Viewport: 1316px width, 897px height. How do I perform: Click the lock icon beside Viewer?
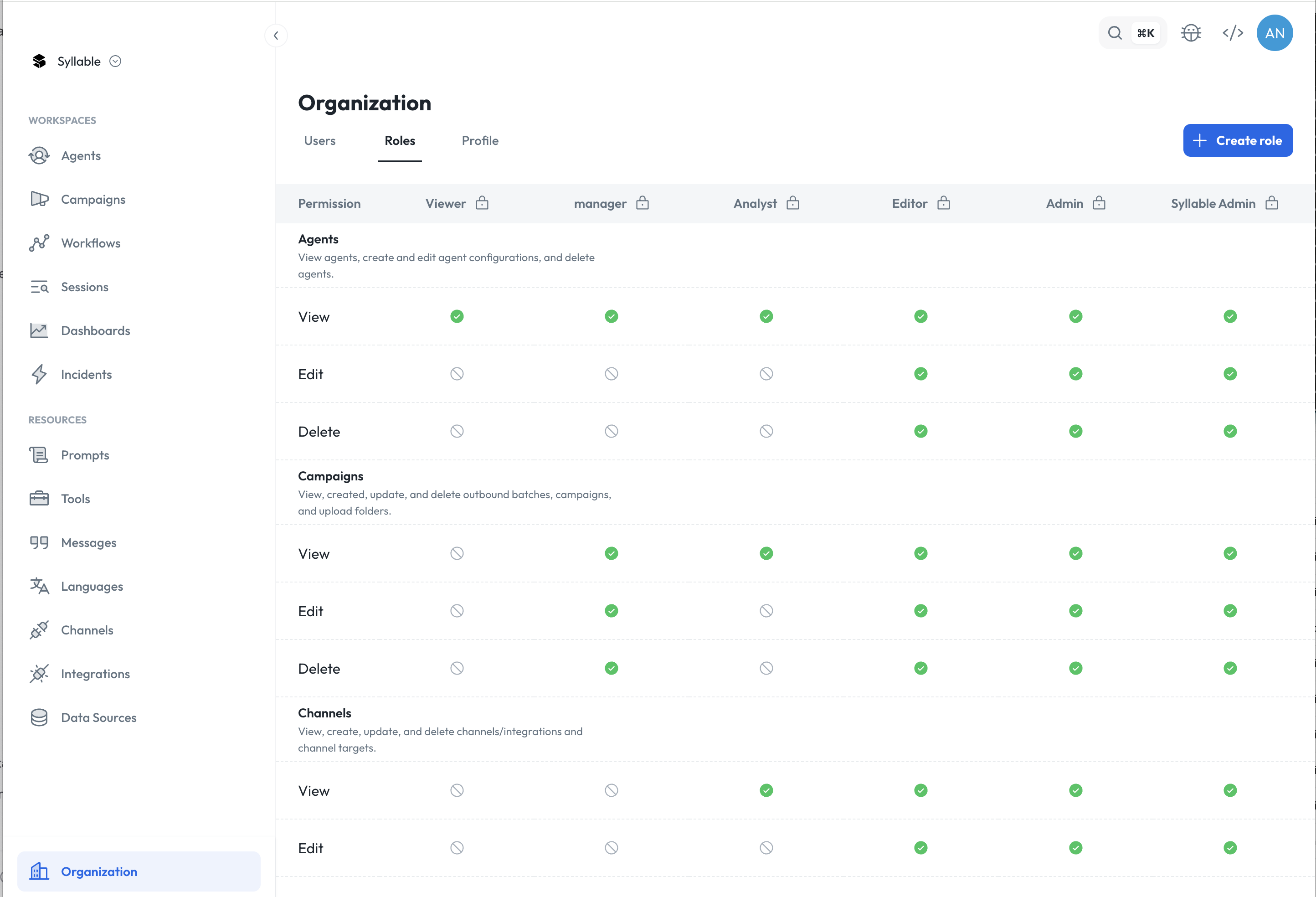point(482,203)
